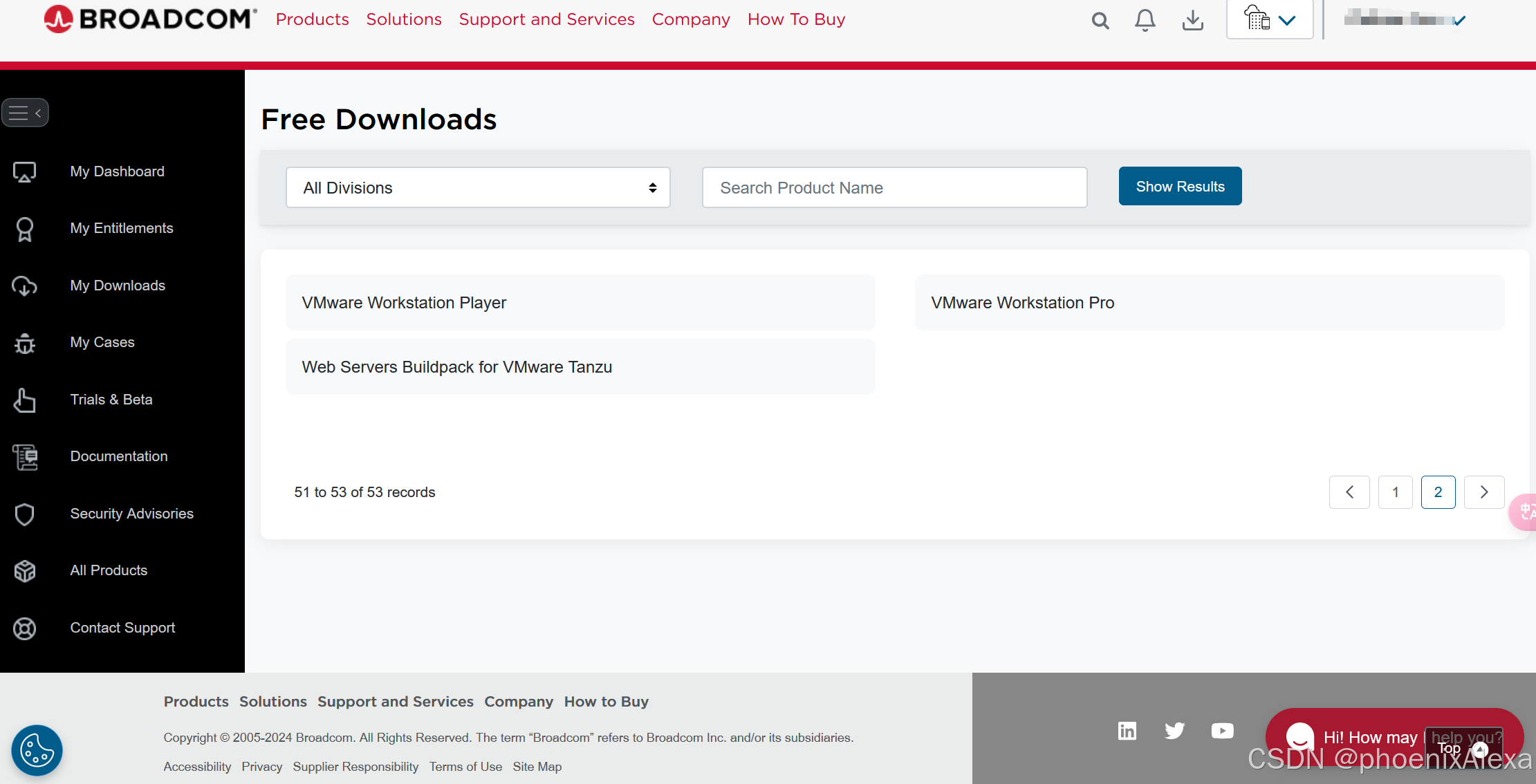Image resolution: width=1536 pixels, height=784 pixels.
Task: Open My Cases page
Action: [x=102, y=342]
